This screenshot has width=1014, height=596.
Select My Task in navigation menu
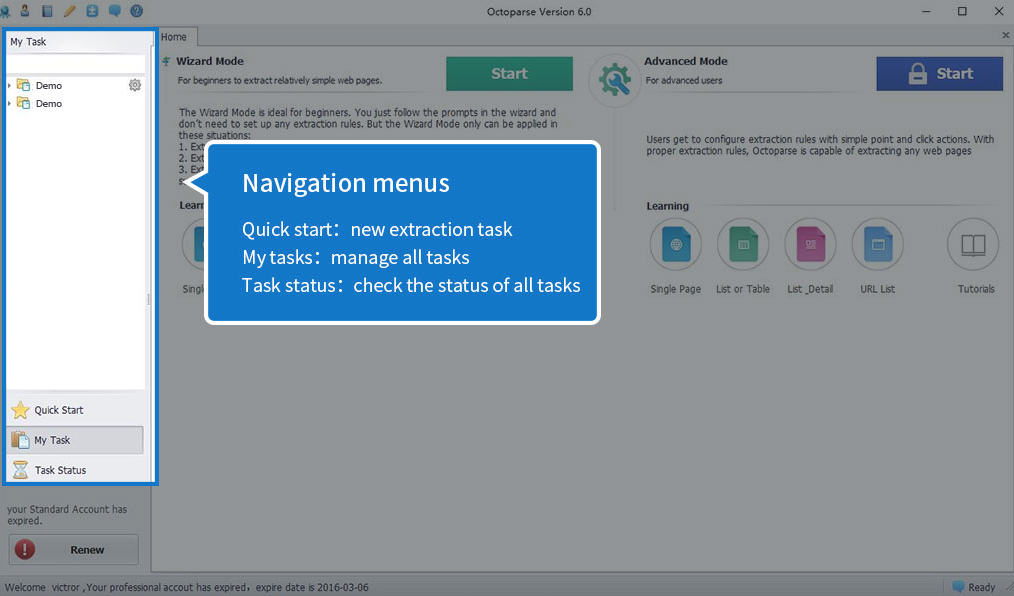(x=76, y=440)
